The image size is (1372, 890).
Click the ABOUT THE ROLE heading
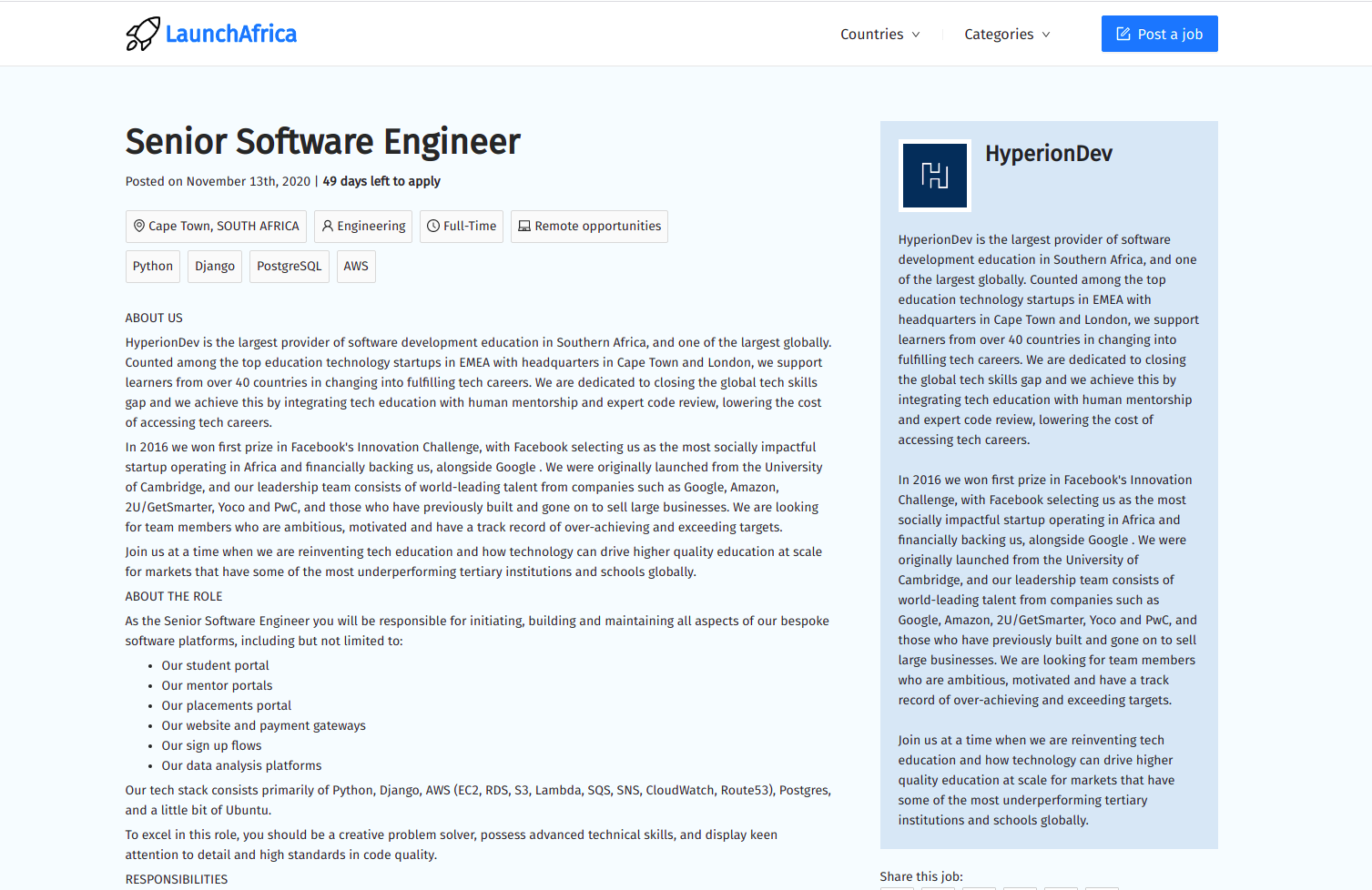click(x=174, y=596)
